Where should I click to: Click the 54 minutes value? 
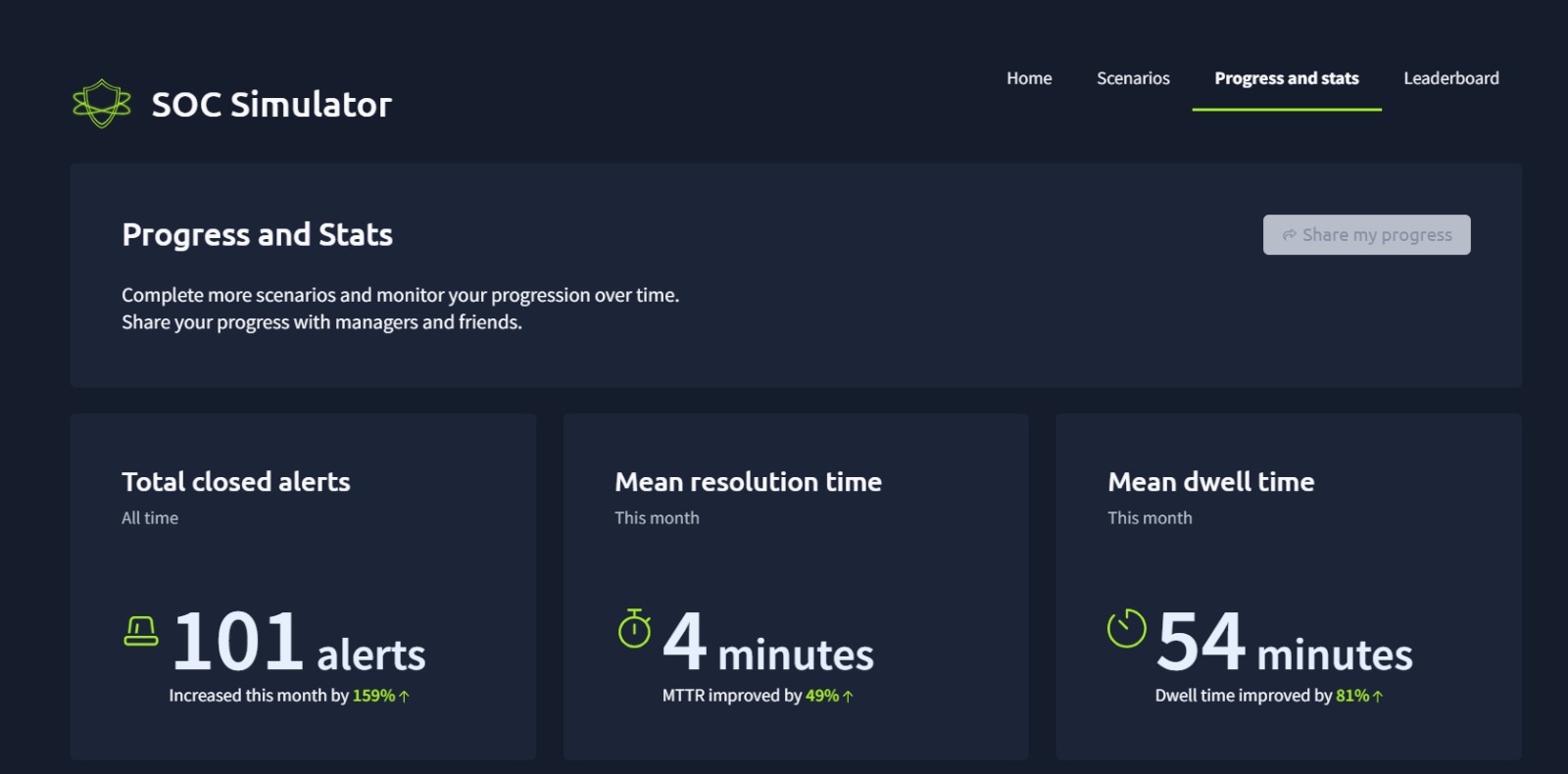1285,642
